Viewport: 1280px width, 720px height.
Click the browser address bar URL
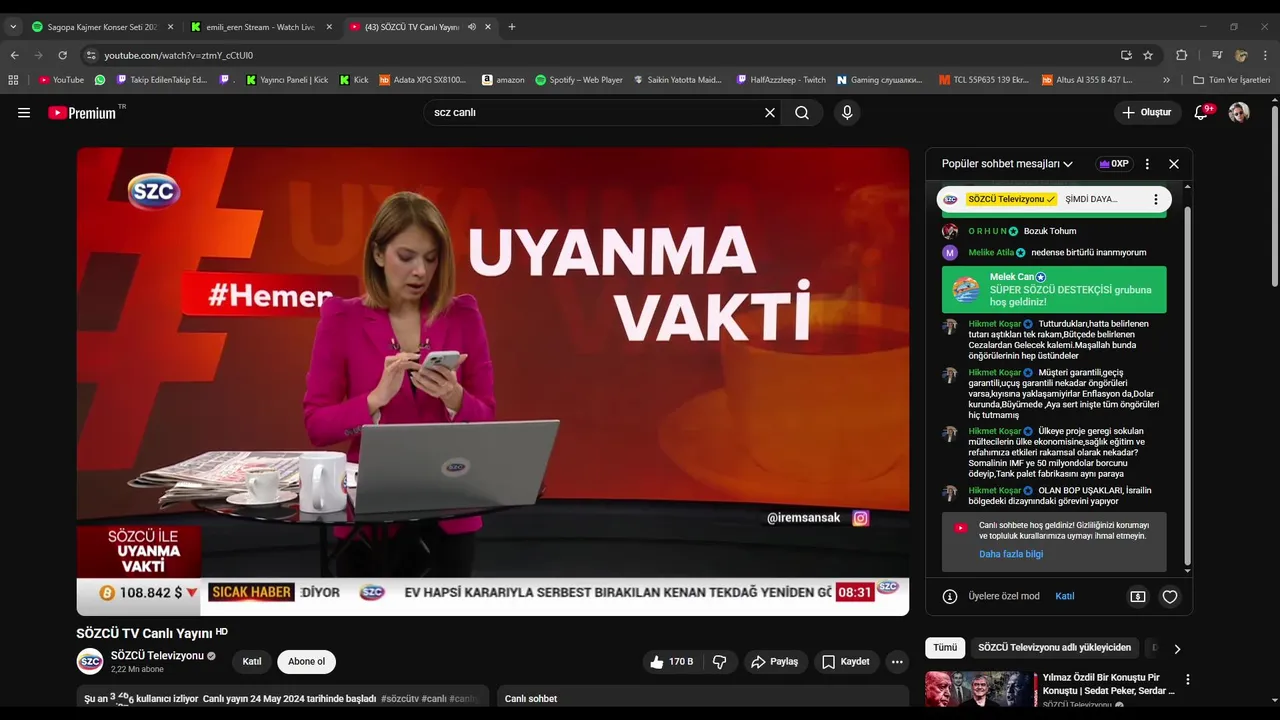click(x=179, y=55)
